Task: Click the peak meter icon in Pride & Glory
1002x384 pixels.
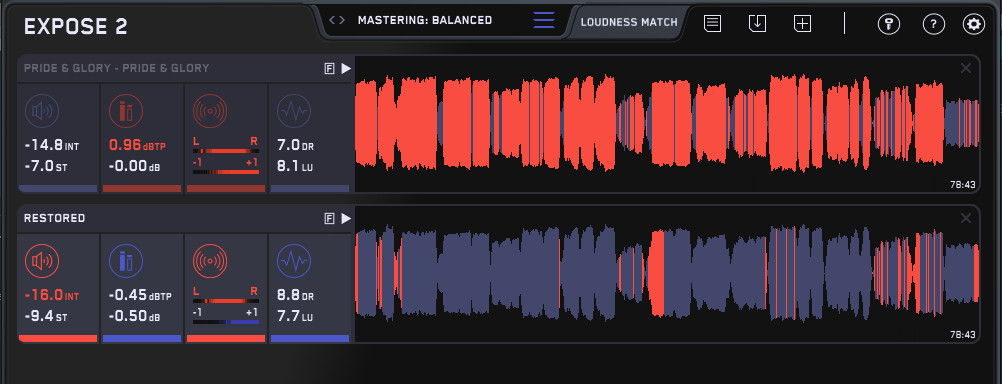Action: coord(126,111)
